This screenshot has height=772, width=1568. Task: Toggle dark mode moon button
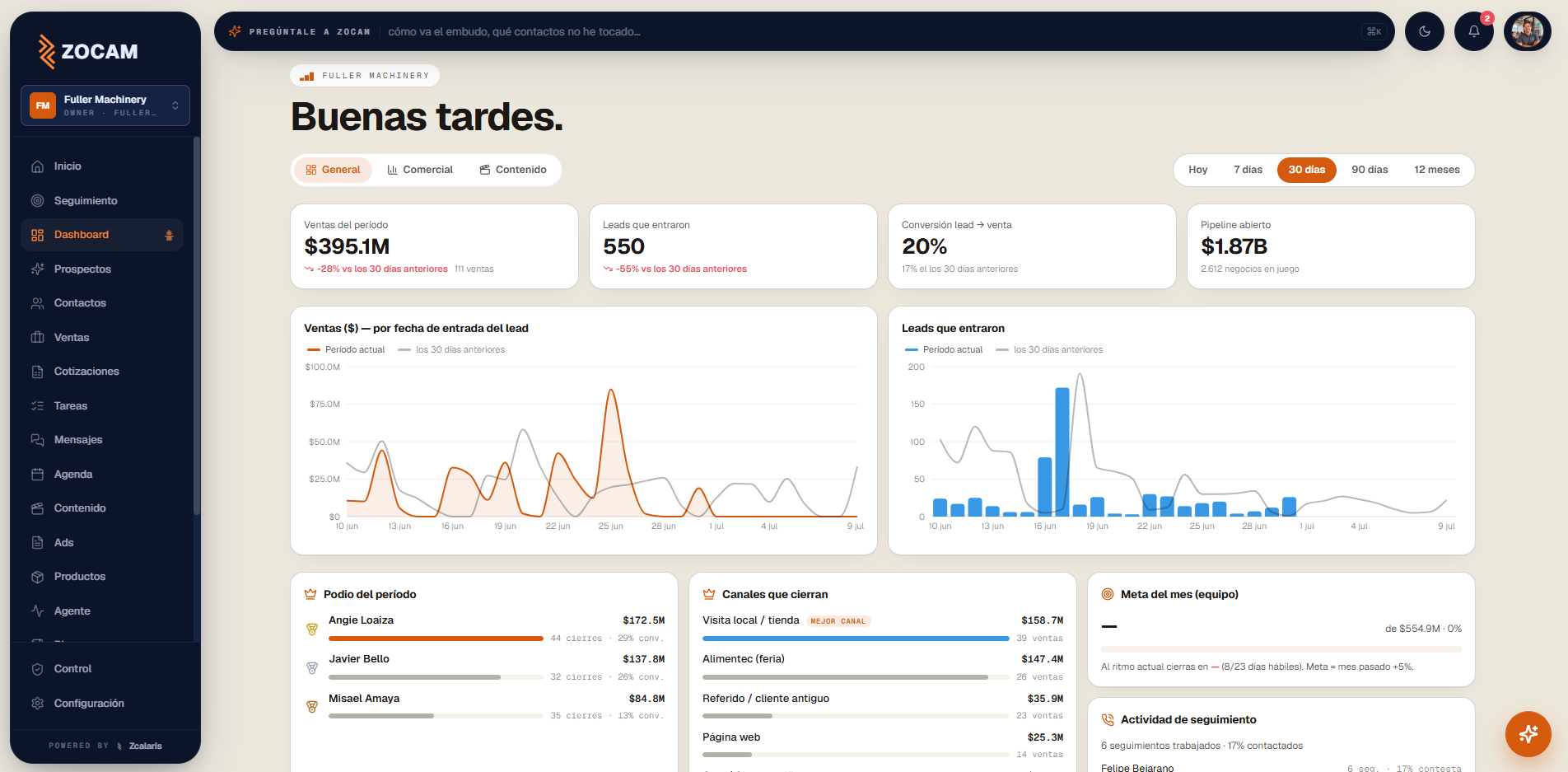coord(1425,31)
